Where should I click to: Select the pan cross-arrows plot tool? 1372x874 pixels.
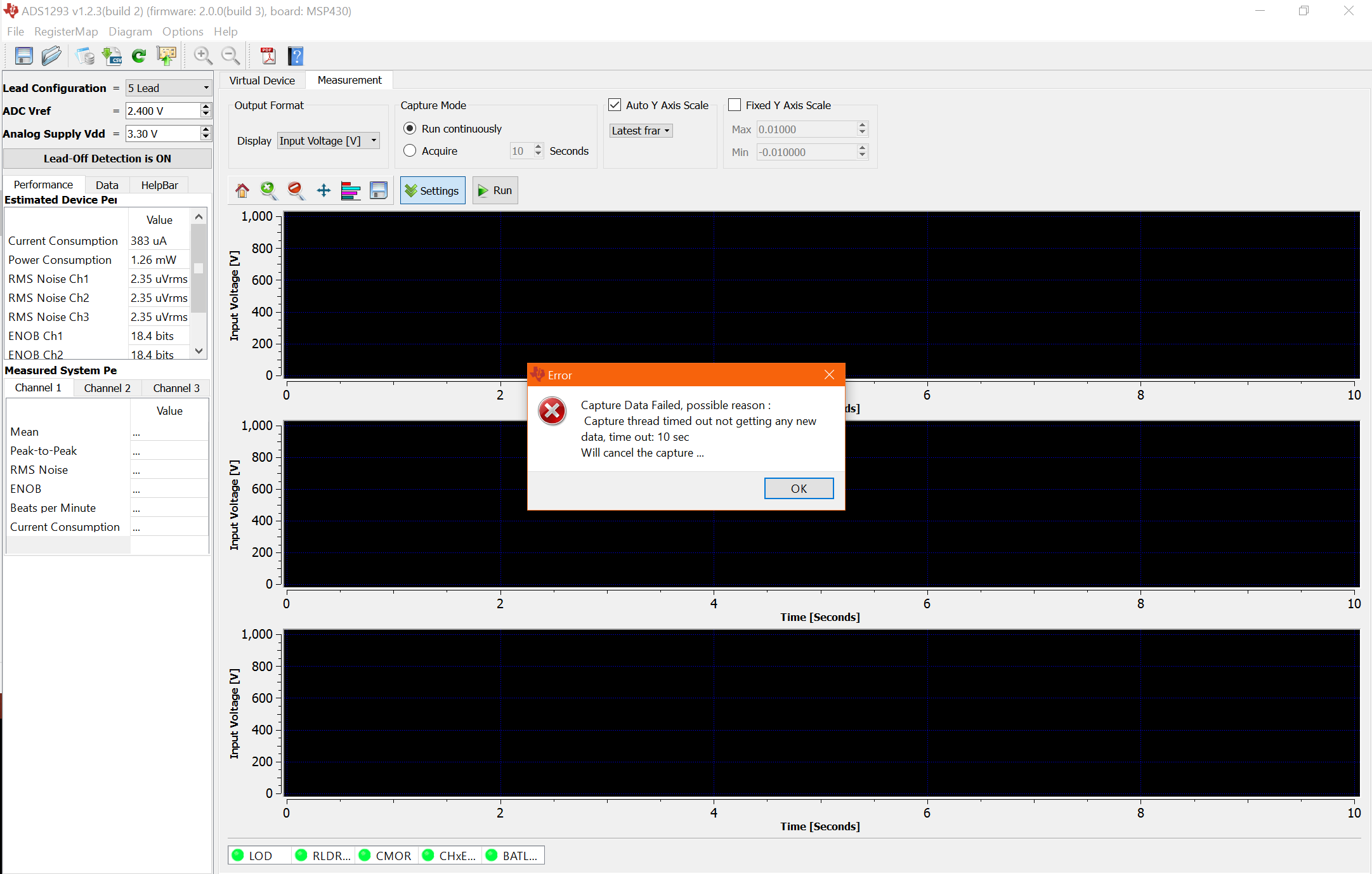tap(323, 190)
